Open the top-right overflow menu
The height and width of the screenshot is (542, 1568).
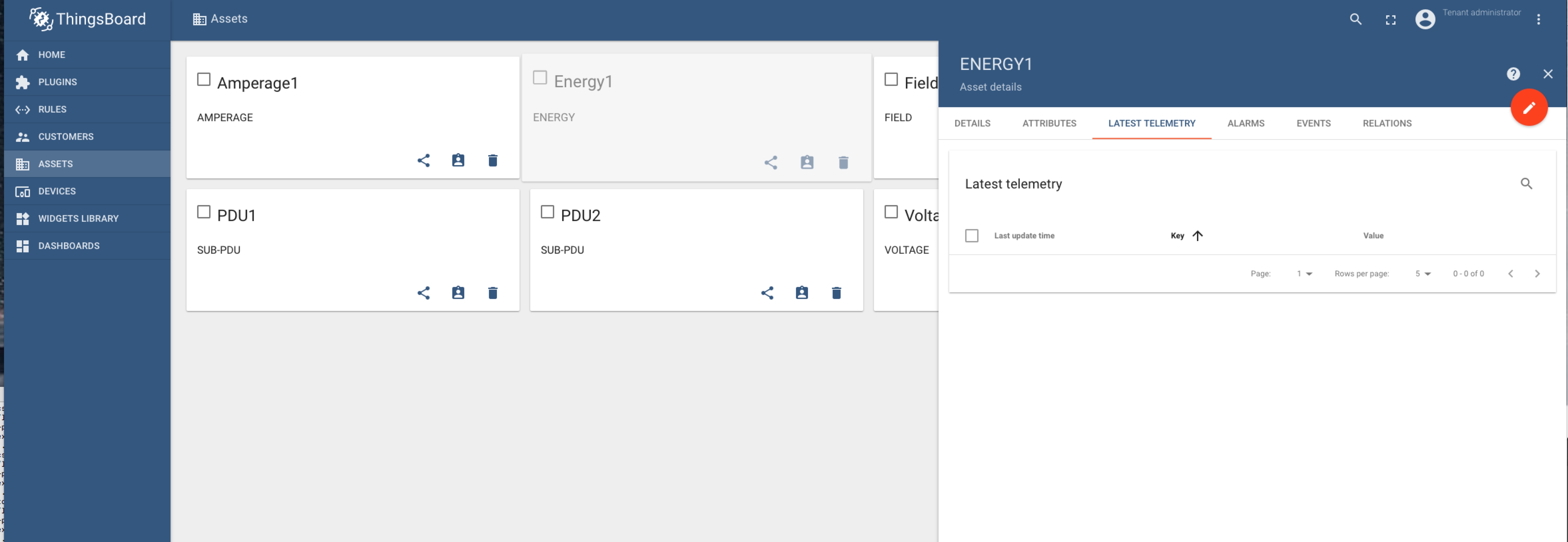pos(1539,19)
